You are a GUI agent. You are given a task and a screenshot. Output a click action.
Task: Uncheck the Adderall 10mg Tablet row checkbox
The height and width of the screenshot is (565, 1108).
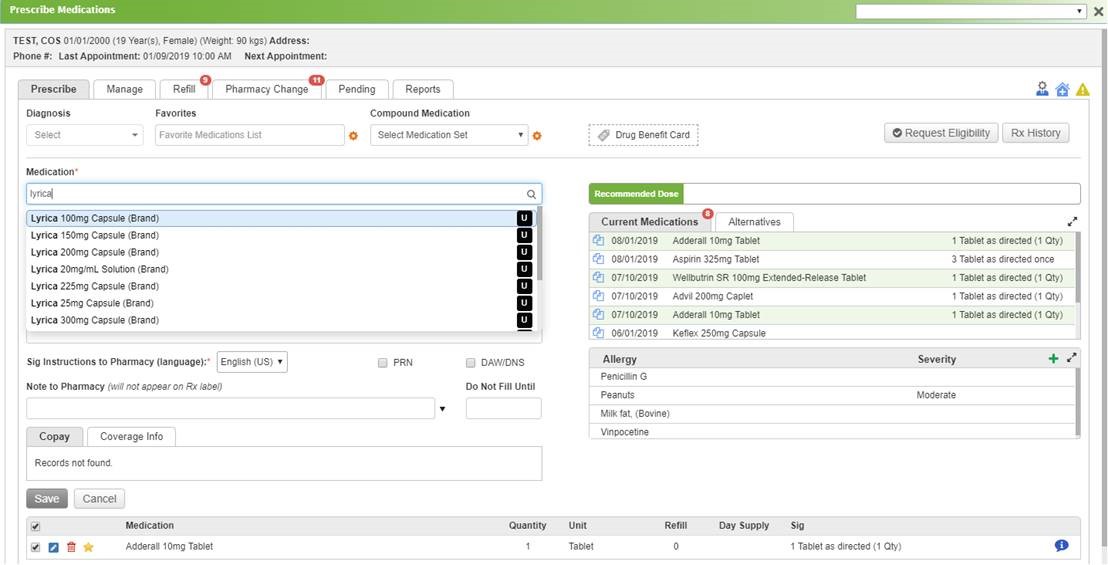[x=36, y=547]
